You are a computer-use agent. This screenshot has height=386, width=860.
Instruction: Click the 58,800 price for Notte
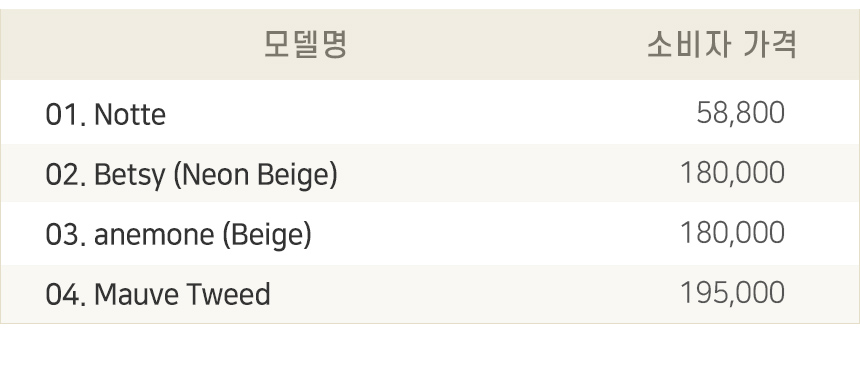pos(740,113)
